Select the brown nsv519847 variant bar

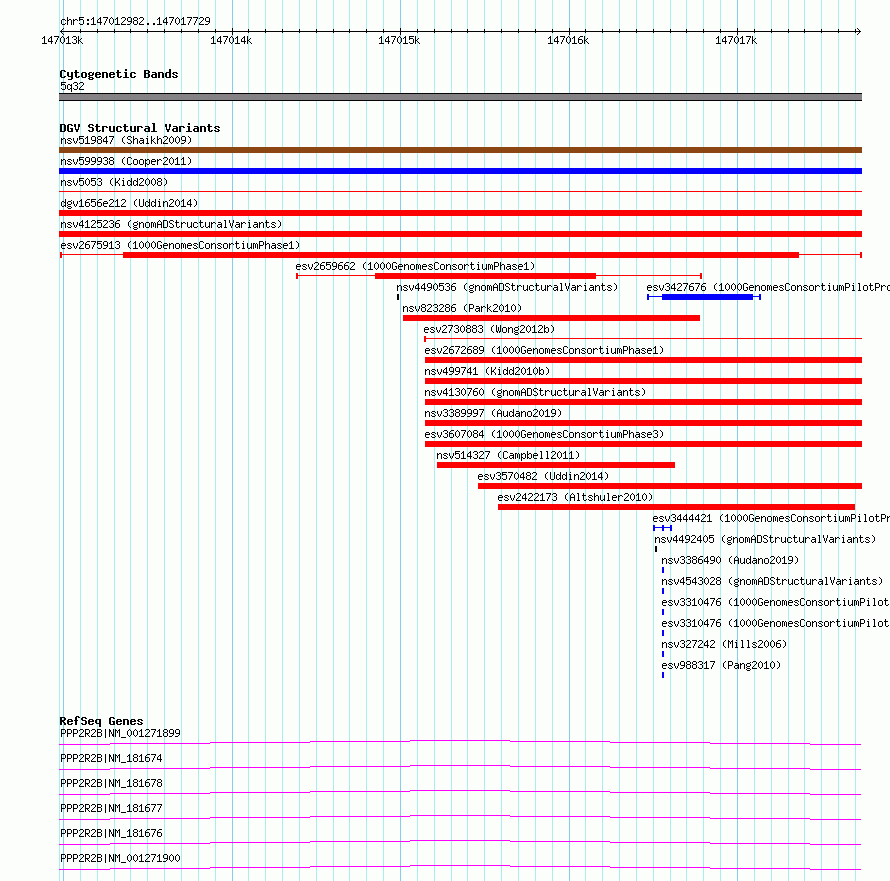tap(460, 150)
